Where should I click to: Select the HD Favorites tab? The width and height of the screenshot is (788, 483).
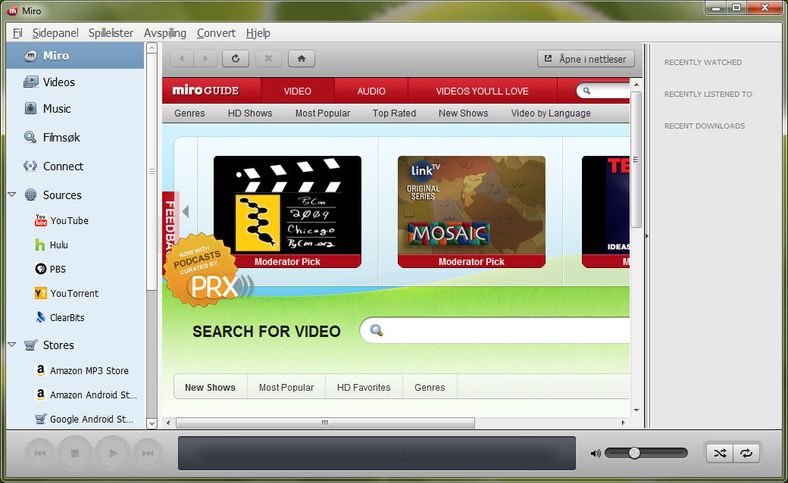[363, 388]
